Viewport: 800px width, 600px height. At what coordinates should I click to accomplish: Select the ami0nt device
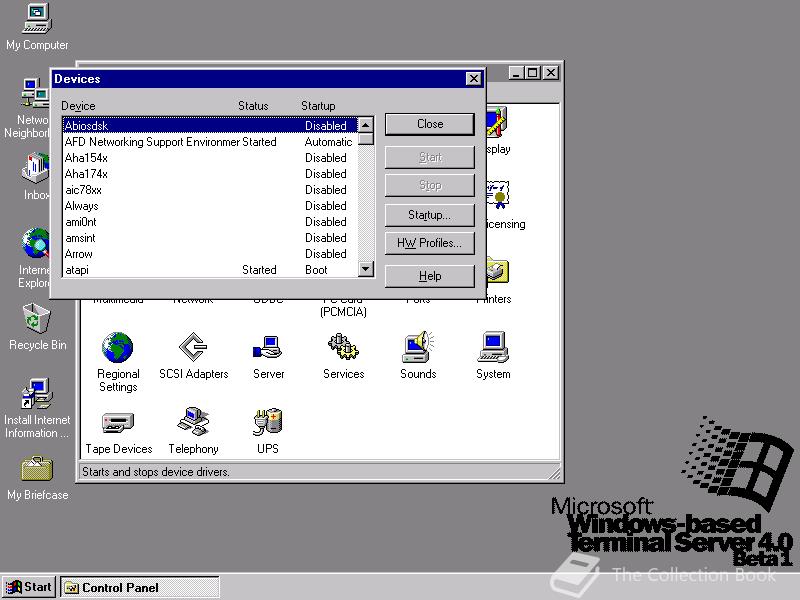pyautogui.click(x=210, y=222)
